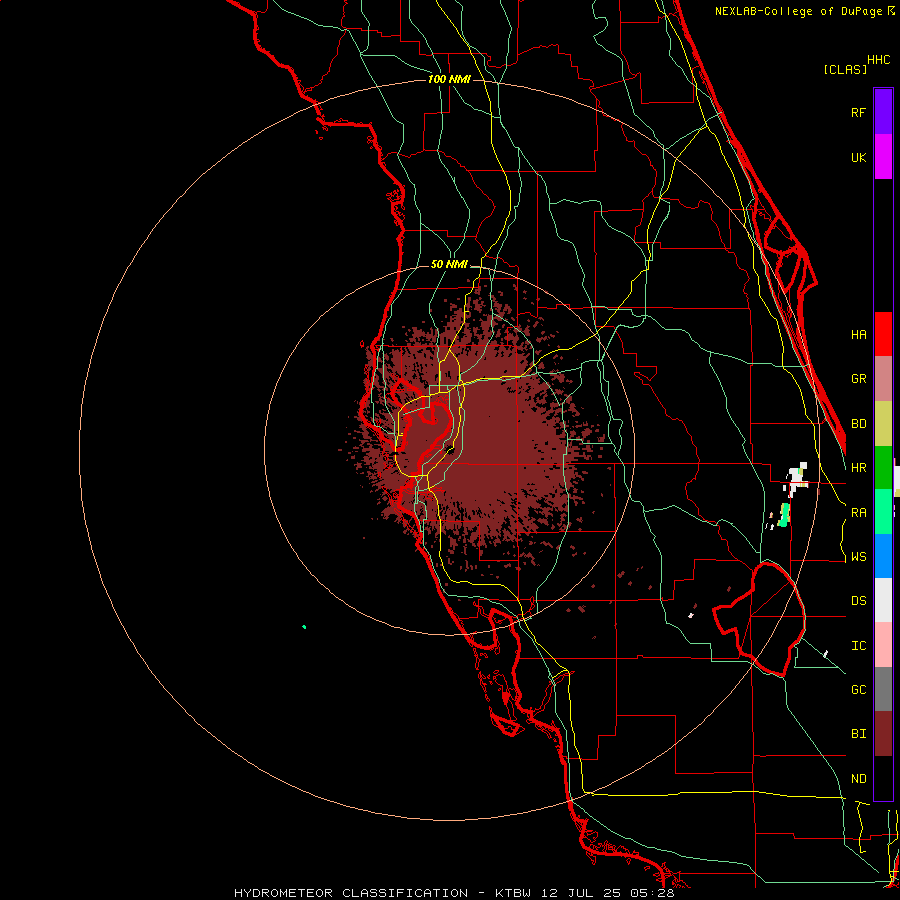Click the "ND" legend label

(x=858, y=779)
